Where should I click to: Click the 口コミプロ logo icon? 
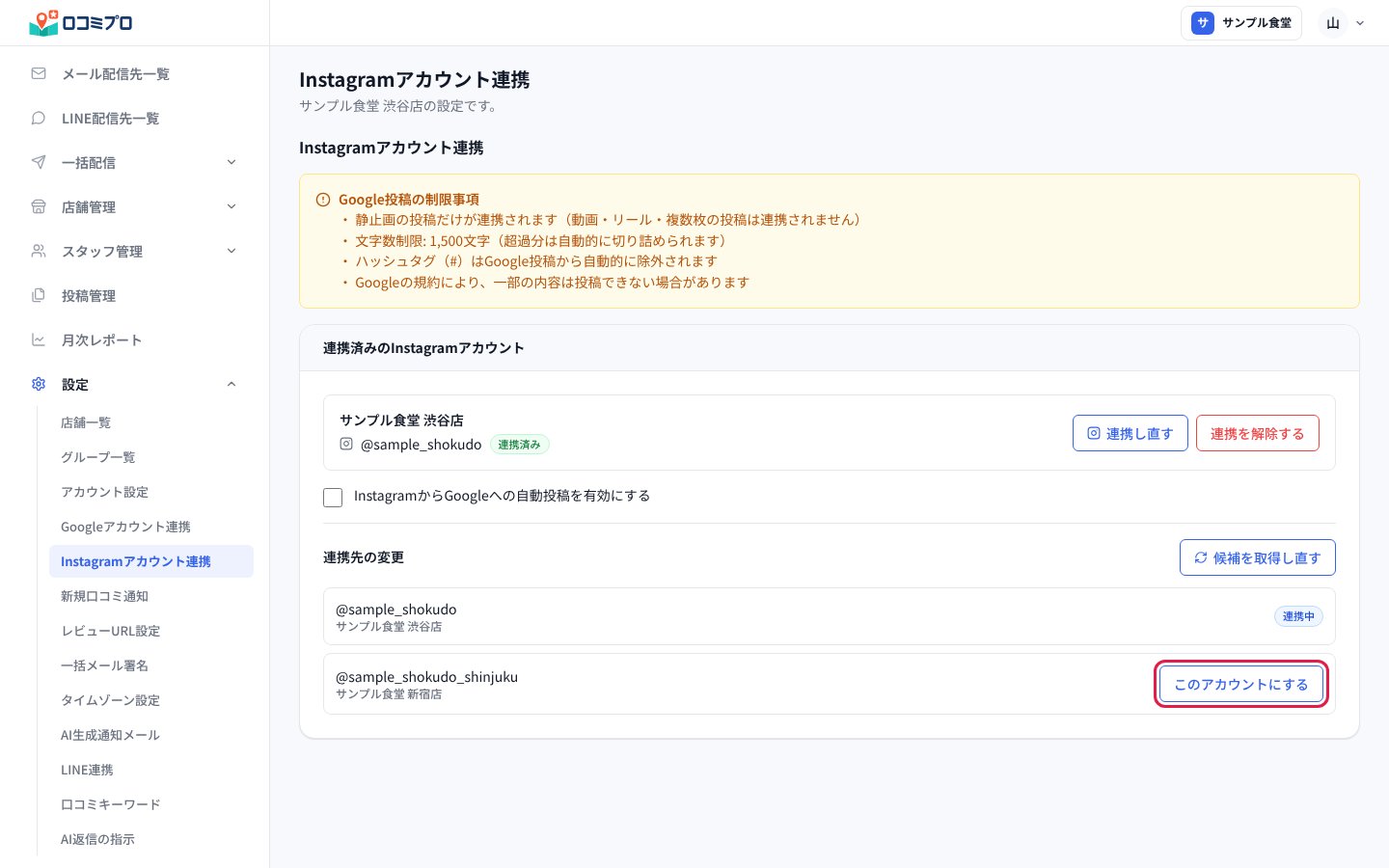click(44, 23)
